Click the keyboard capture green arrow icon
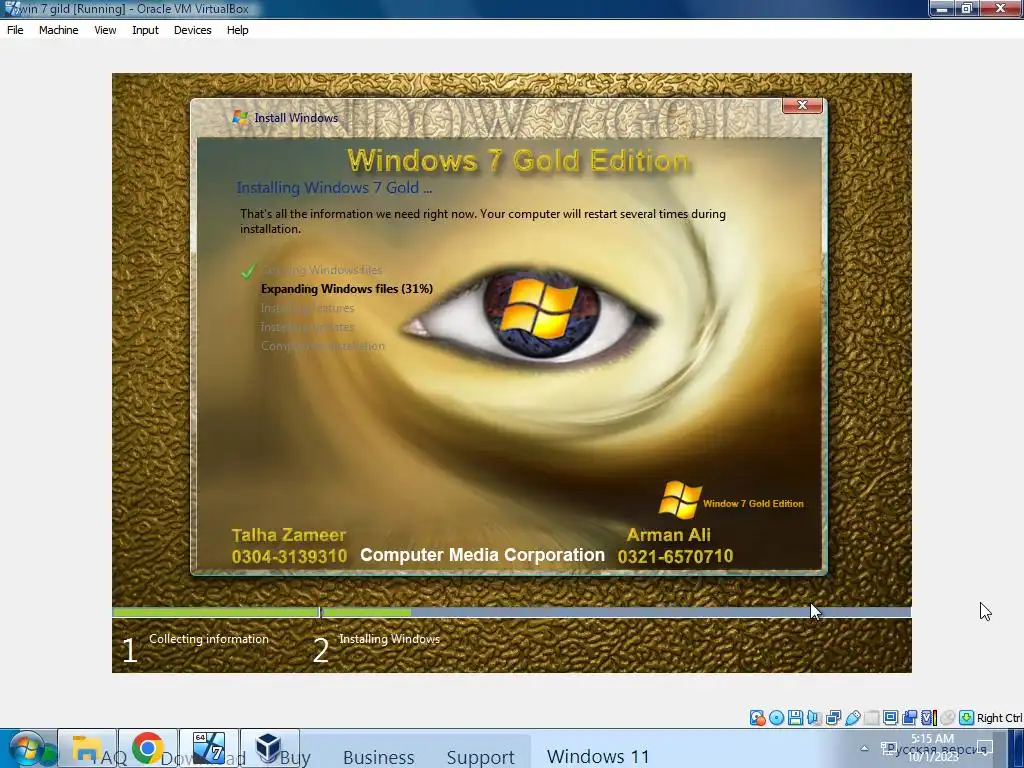 966,718
